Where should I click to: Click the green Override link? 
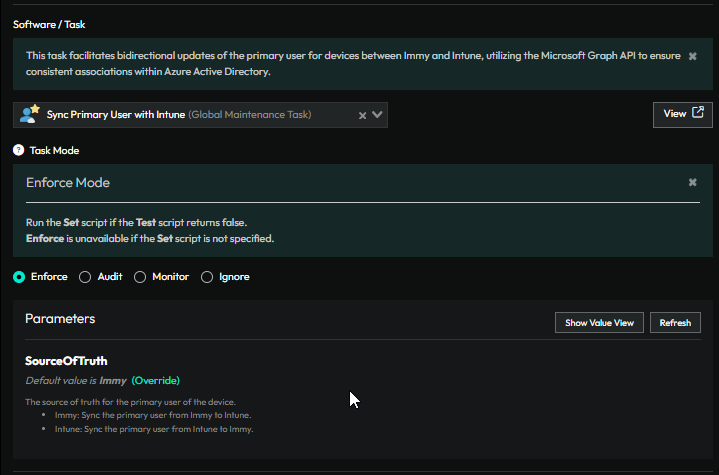click(155, 381)
